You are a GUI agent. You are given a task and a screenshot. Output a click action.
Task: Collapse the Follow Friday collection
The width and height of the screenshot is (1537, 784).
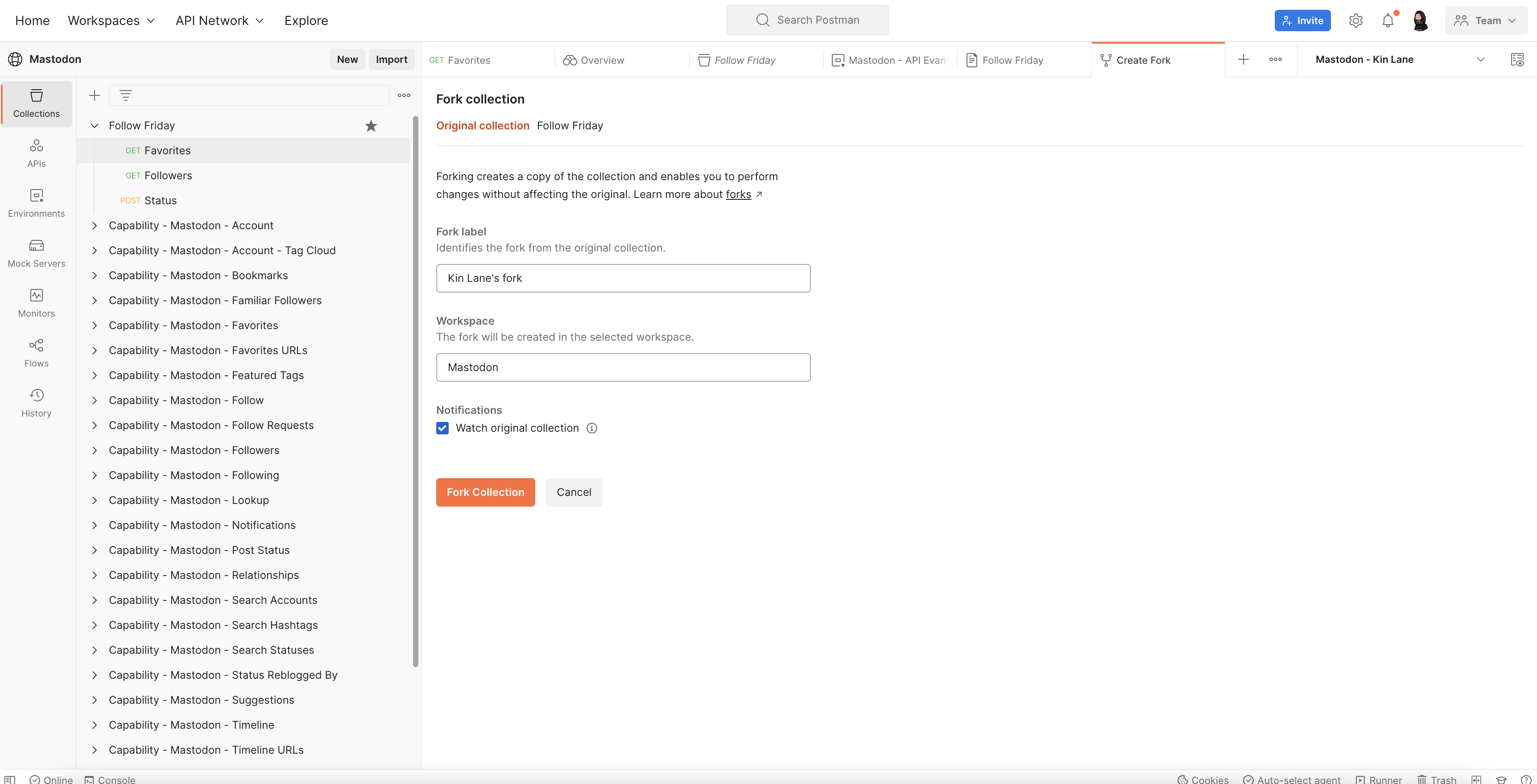coord(94,125)
